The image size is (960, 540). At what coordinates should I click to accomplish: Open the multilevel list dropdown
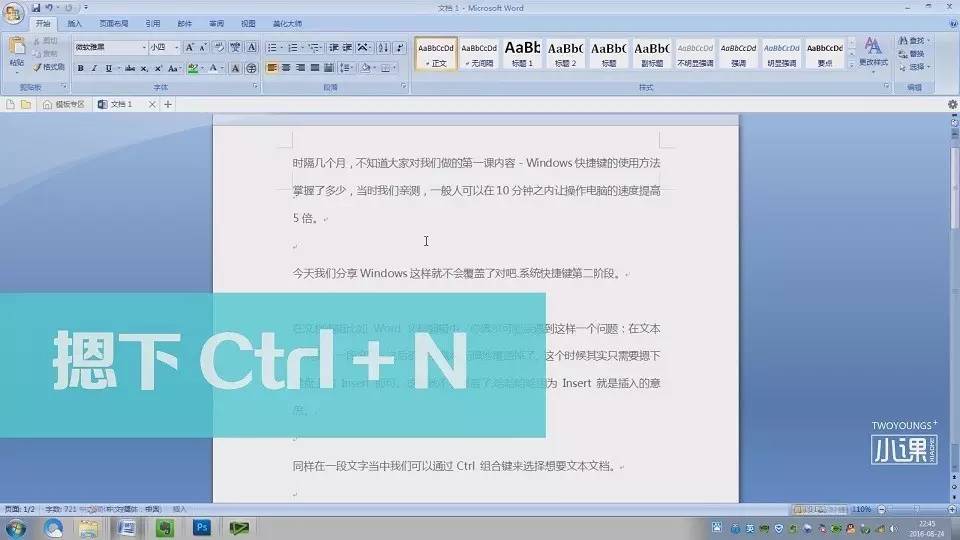322,47
